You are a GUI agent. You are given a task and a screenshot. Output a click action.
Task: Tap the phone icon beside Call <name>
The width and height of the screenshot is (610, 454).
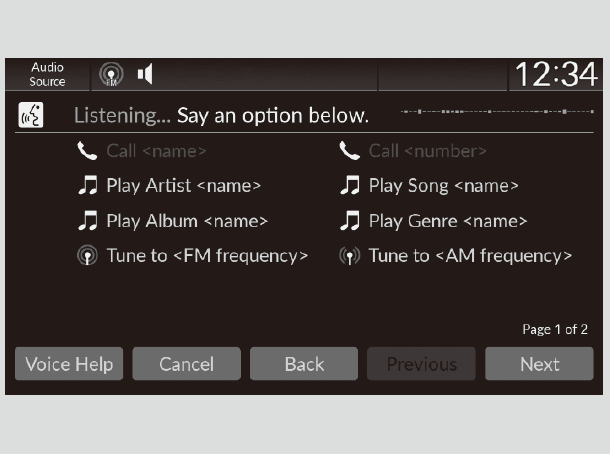coord(87,151)
